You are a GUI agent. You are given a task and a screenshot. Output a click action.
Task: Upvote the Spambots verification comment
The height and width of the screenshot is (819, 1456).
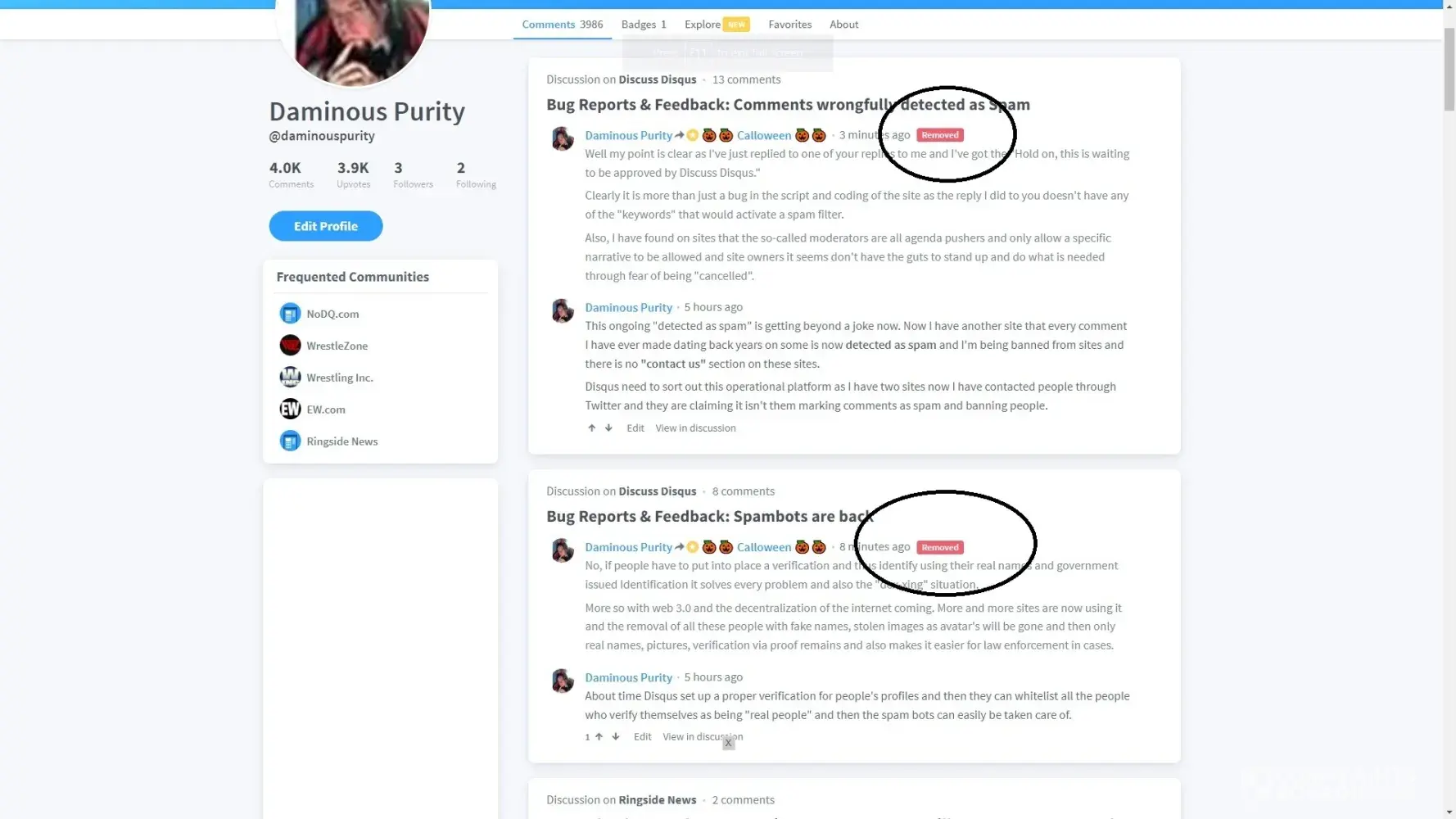599,736
